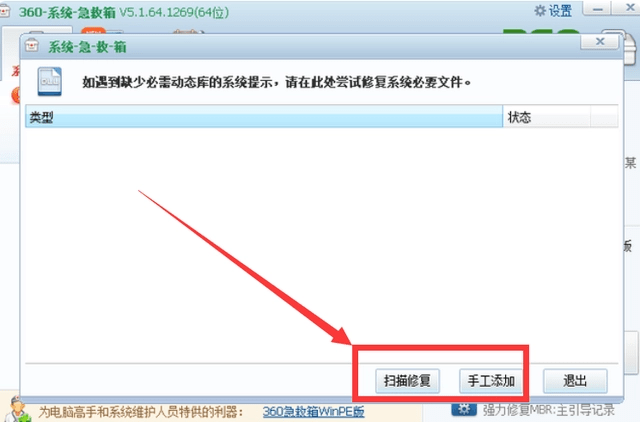The image size is (640, 422).
Task: Sort list by 状态 column header
Action: coord(546,117)
